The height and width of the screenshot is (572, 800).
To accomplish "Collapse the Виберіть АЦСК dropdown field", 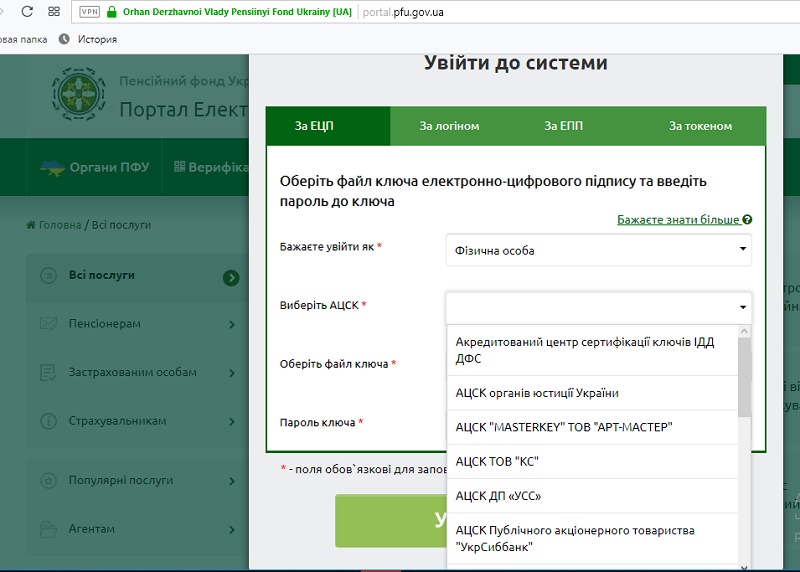I will click(x=598, y=307).
